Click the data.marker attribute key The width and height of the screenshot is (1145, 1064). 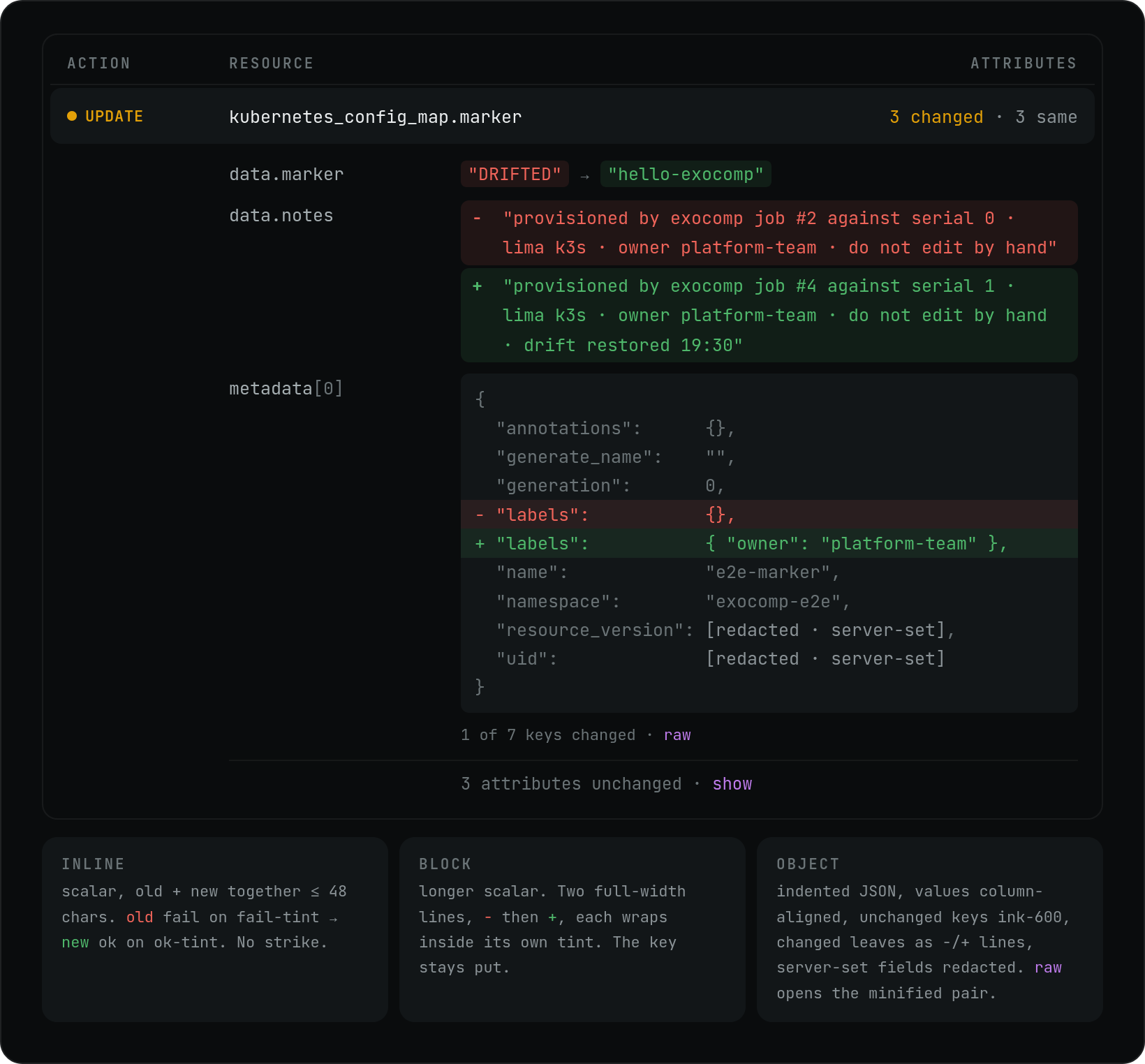(x=286, y=175)
